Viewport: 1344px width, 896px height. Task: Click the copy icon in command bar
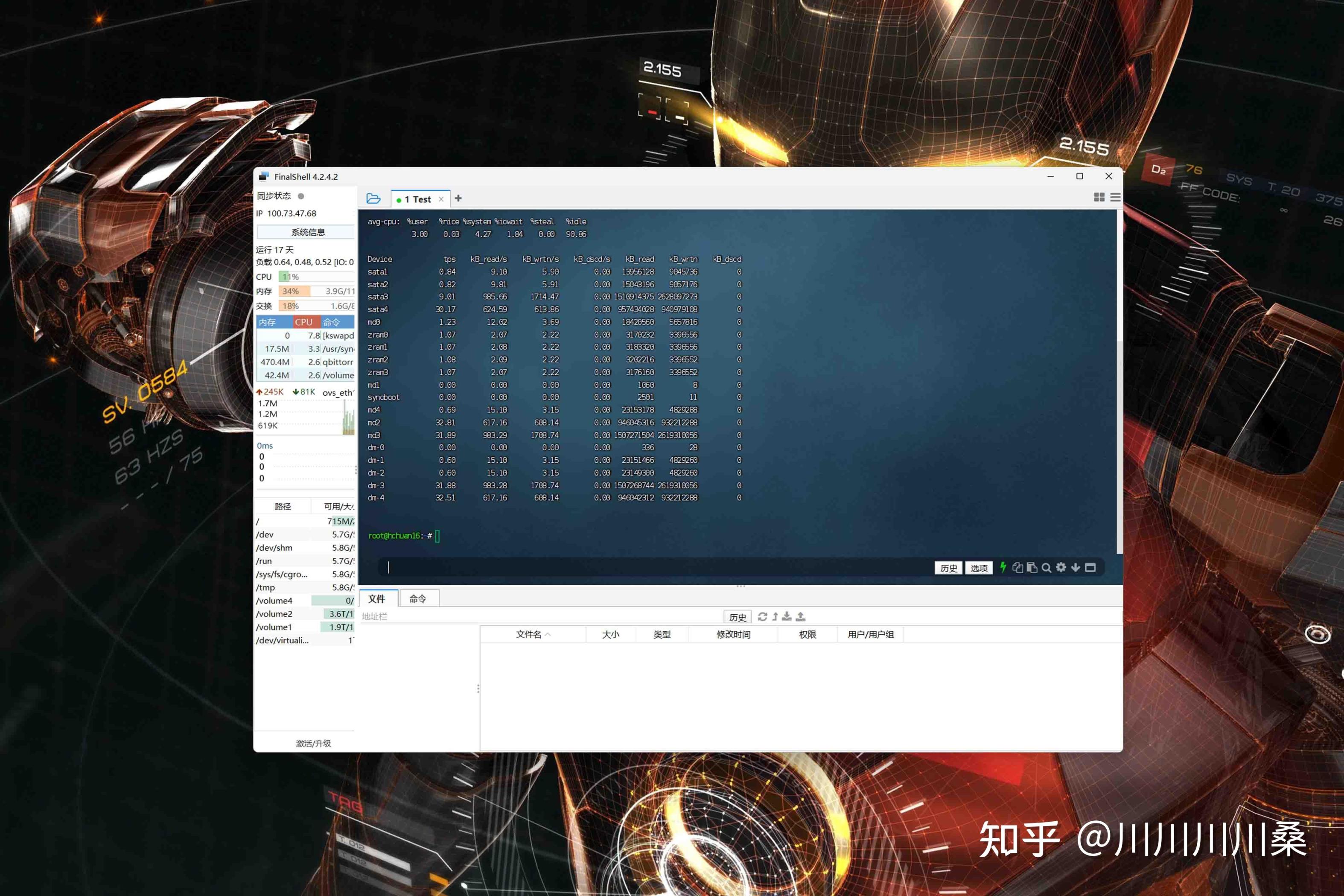1017,567
